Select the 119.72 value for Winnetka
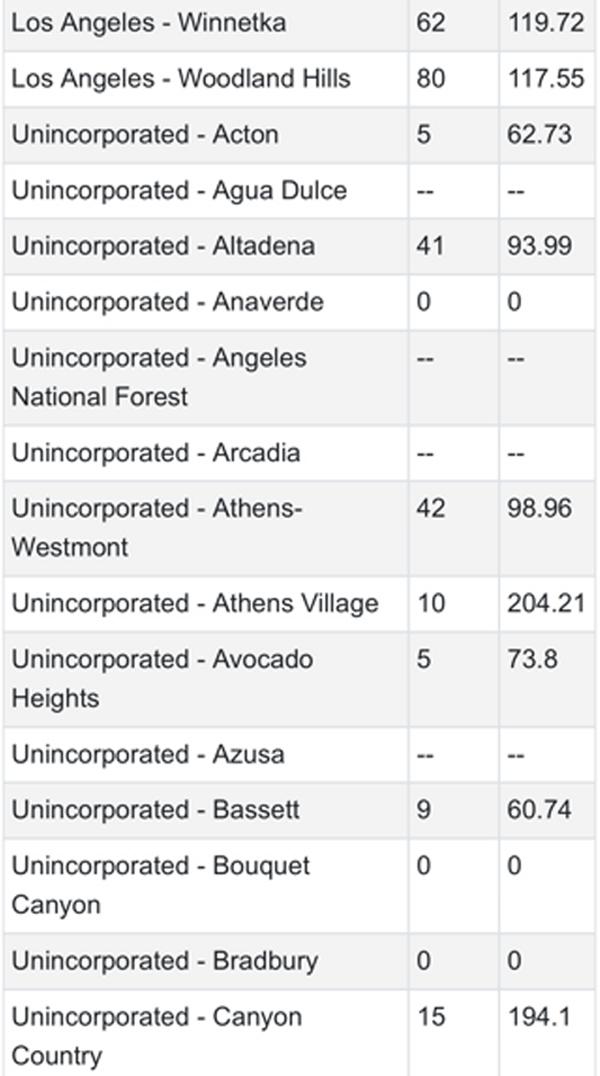This screenshot has height=1076, width=600. (x=546, y=23)
